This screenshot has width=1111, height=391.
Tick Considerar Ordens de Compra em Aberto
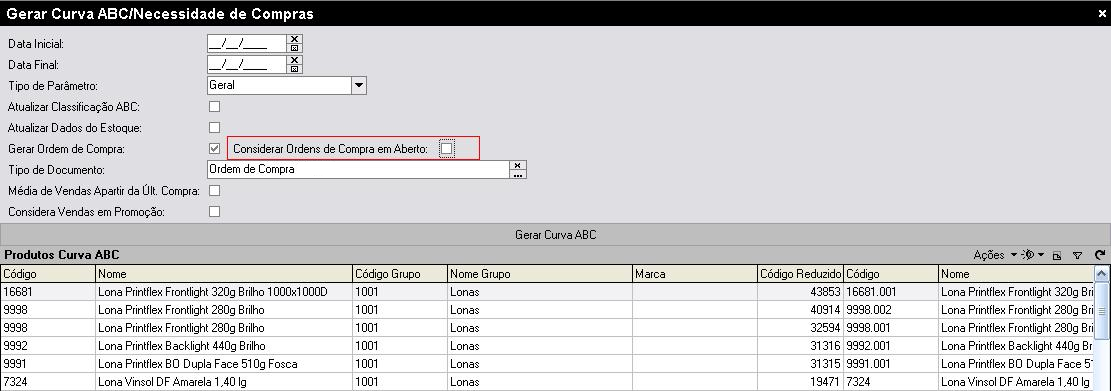[446, 149]
